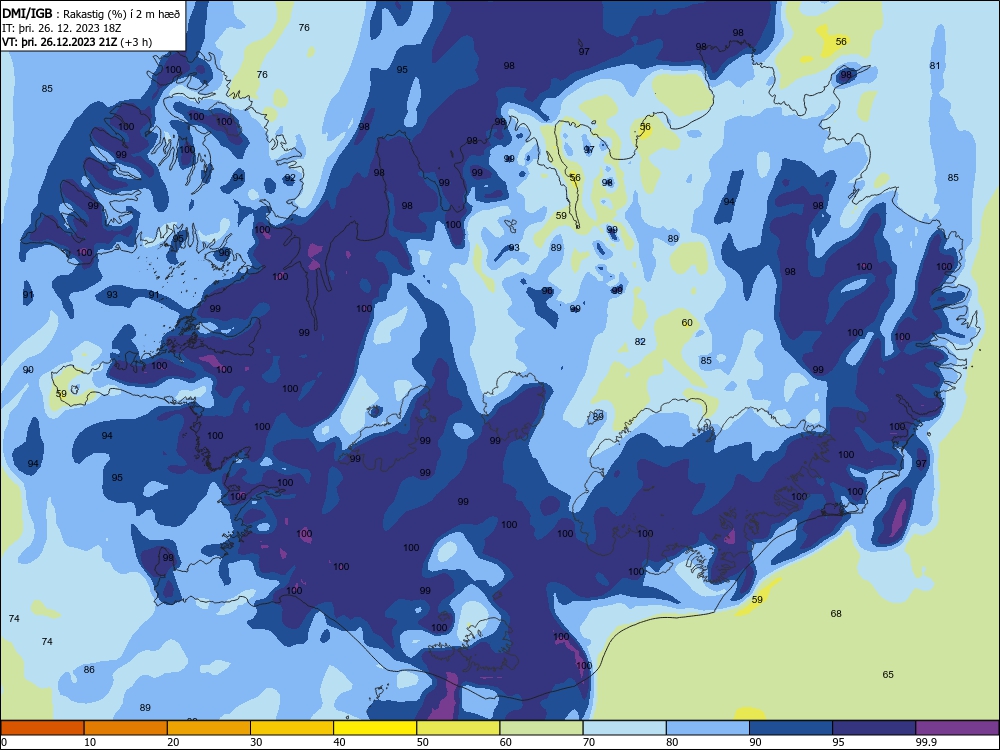Click the pale yellow 50–60 legend band
Screen dimensions: 1000x750
point(458,728)
